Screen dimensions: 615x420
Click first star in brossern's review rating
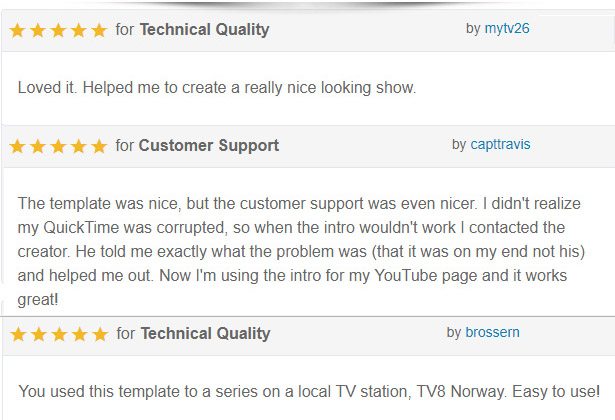[x=18, y=334]
